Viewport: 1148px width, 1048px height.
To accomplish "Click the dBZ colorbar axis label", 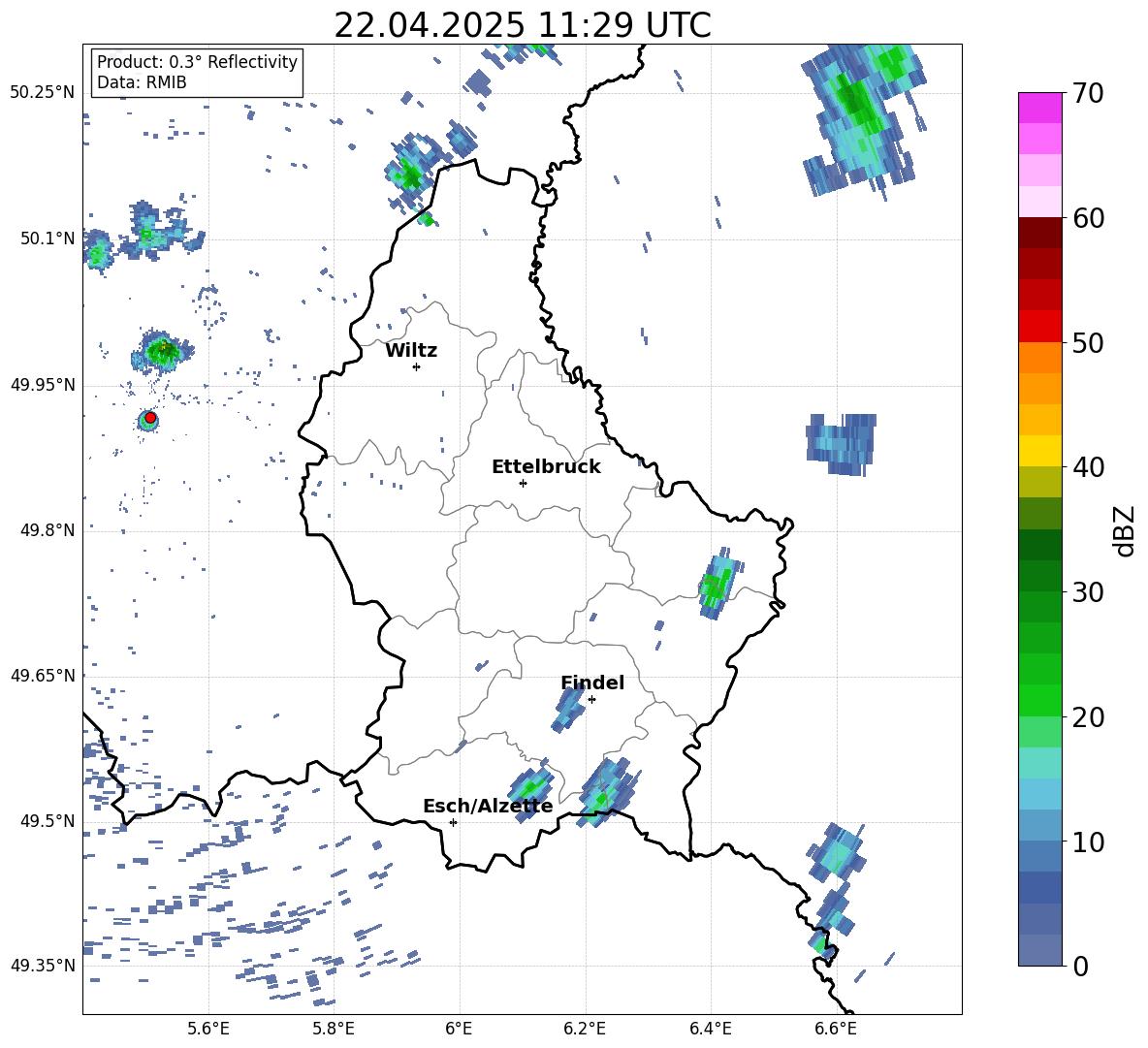I will (1124, 530).
